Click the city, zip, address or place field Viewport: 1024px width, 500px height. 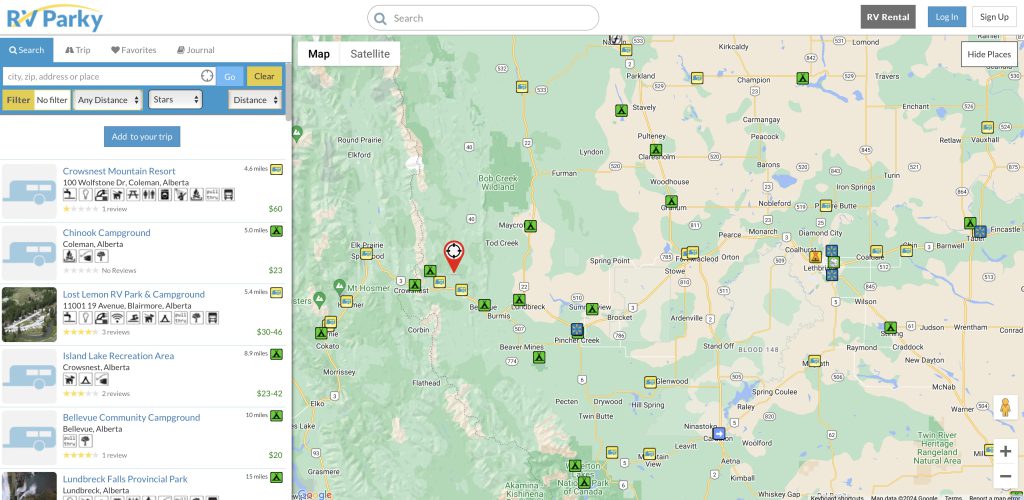pos(100,76)
